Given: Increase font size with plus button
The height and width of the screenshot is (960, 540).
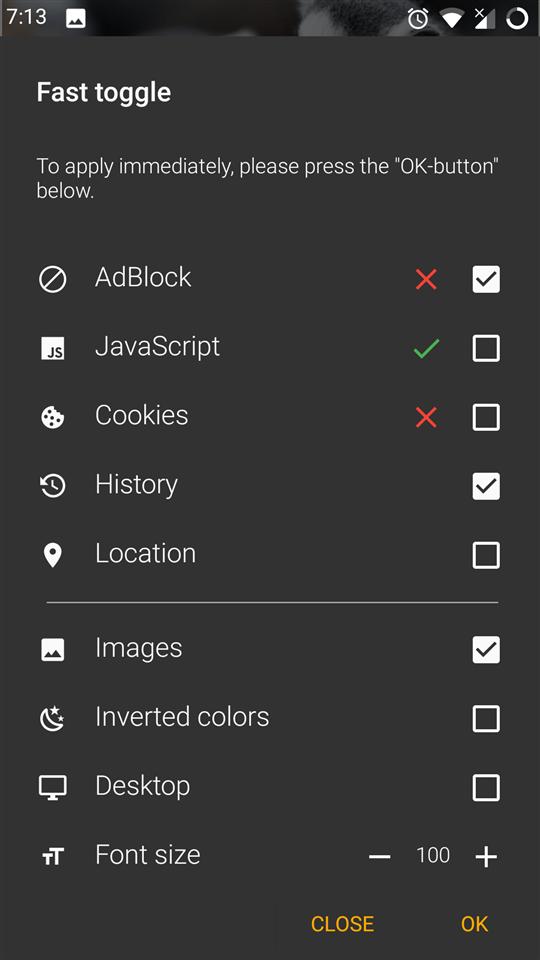Looking at the screenshot, I should coord(486,857).
